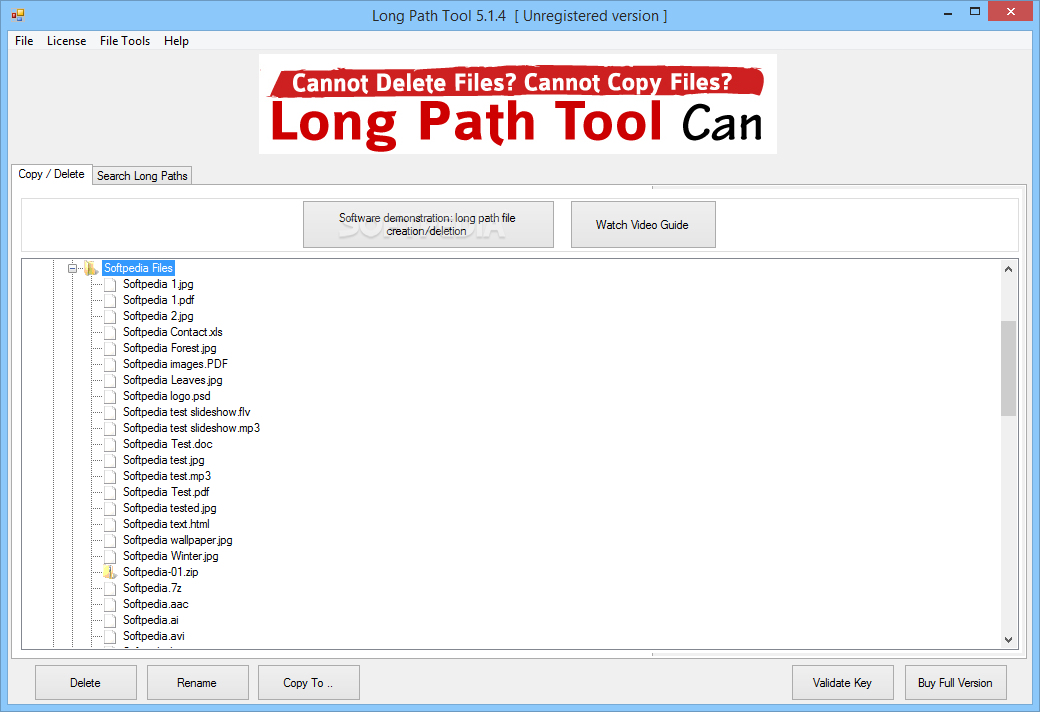The width and height of the screenshot is (1040, 712).
Task: Click the file icon beside Softpedia.7z
Action: tap(110, 589)
